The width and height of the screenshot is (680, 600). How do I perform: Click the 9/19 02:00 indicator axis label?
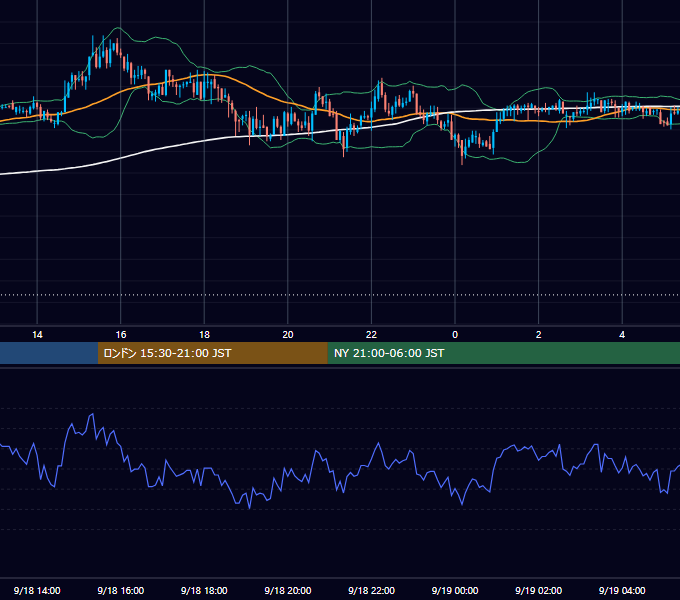click(x=538, y=590)
